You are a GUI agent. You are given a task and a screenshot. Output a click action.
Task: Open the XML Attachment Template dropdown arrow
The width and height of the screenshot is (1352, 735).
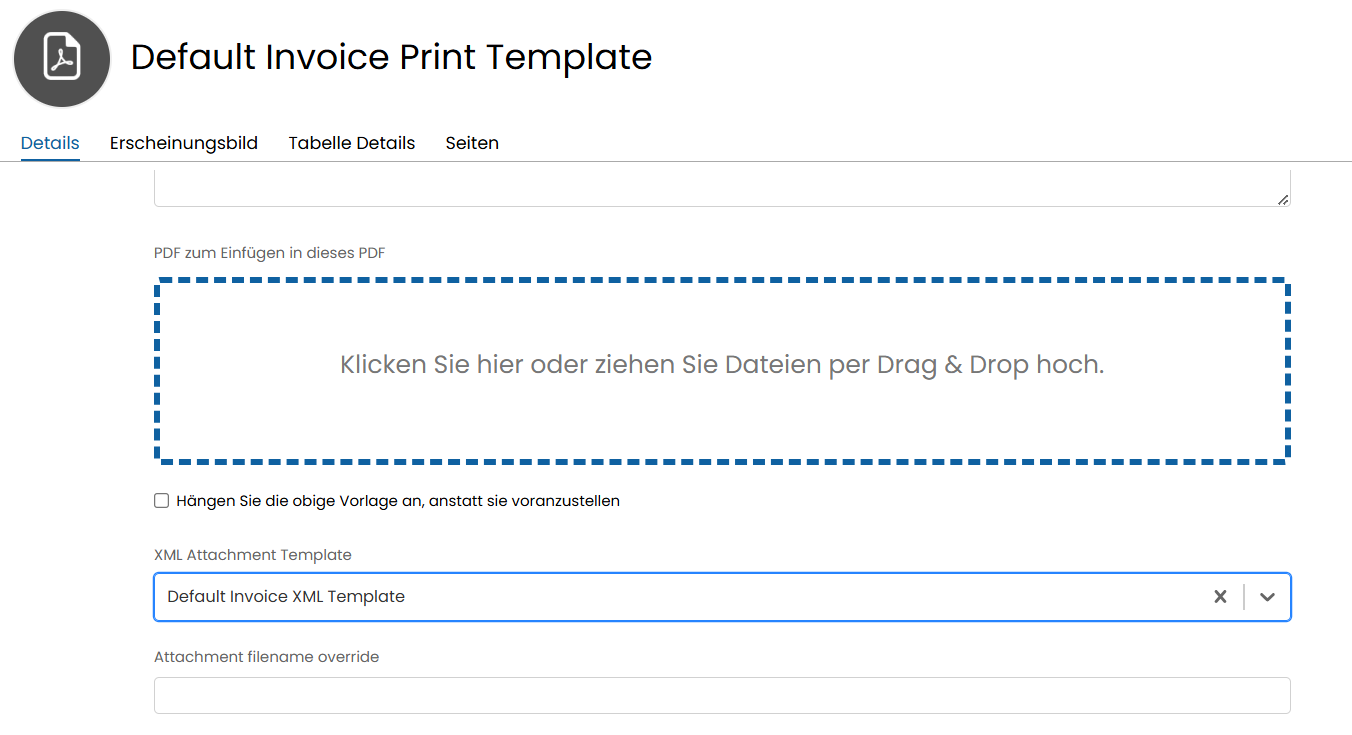(1267, 597)
